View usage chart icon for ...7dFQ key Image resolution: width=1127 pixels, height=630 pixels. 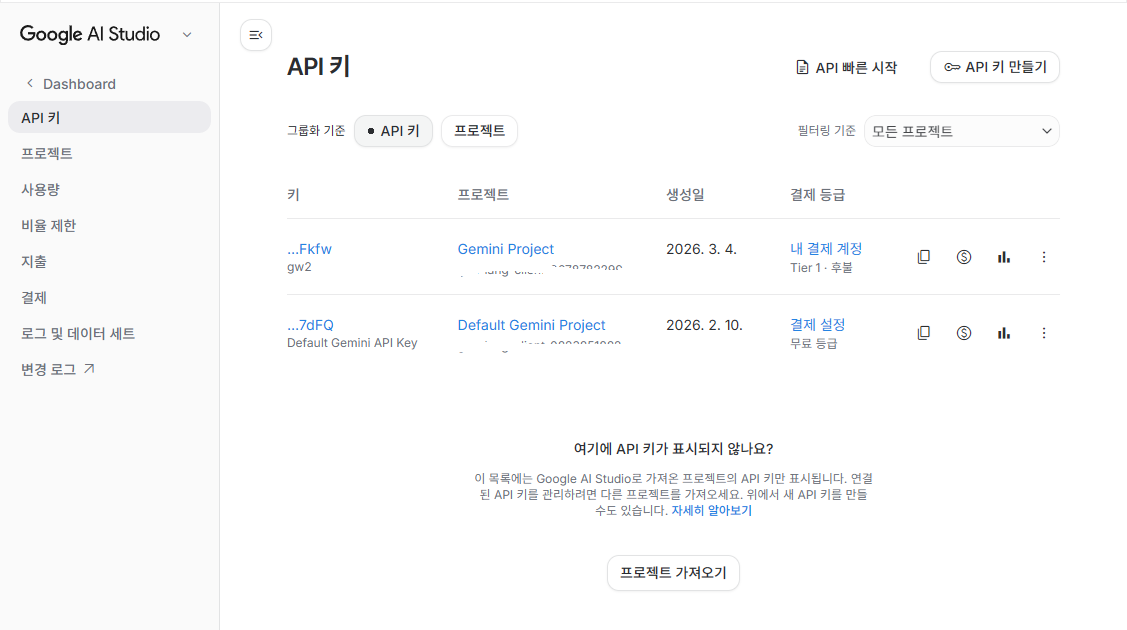pos(1003,332)
